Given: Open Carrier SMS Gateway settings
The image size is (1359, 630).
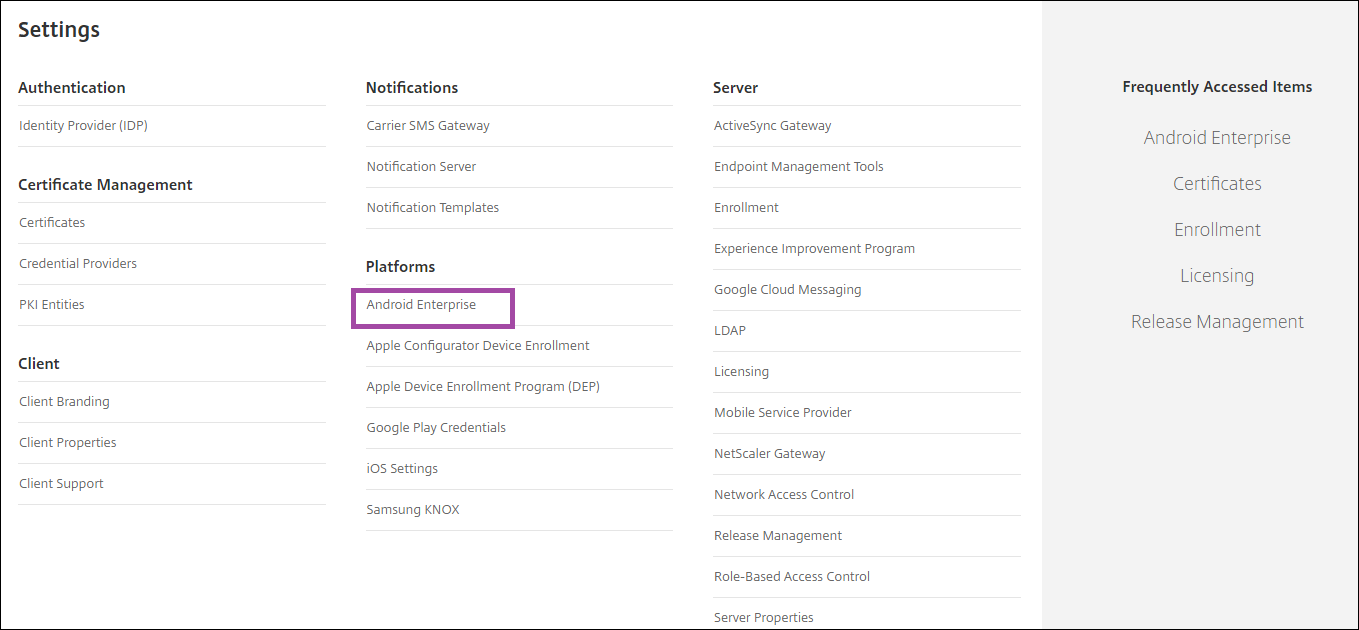Looking at the screenshot, I should [x=428, y=126].
